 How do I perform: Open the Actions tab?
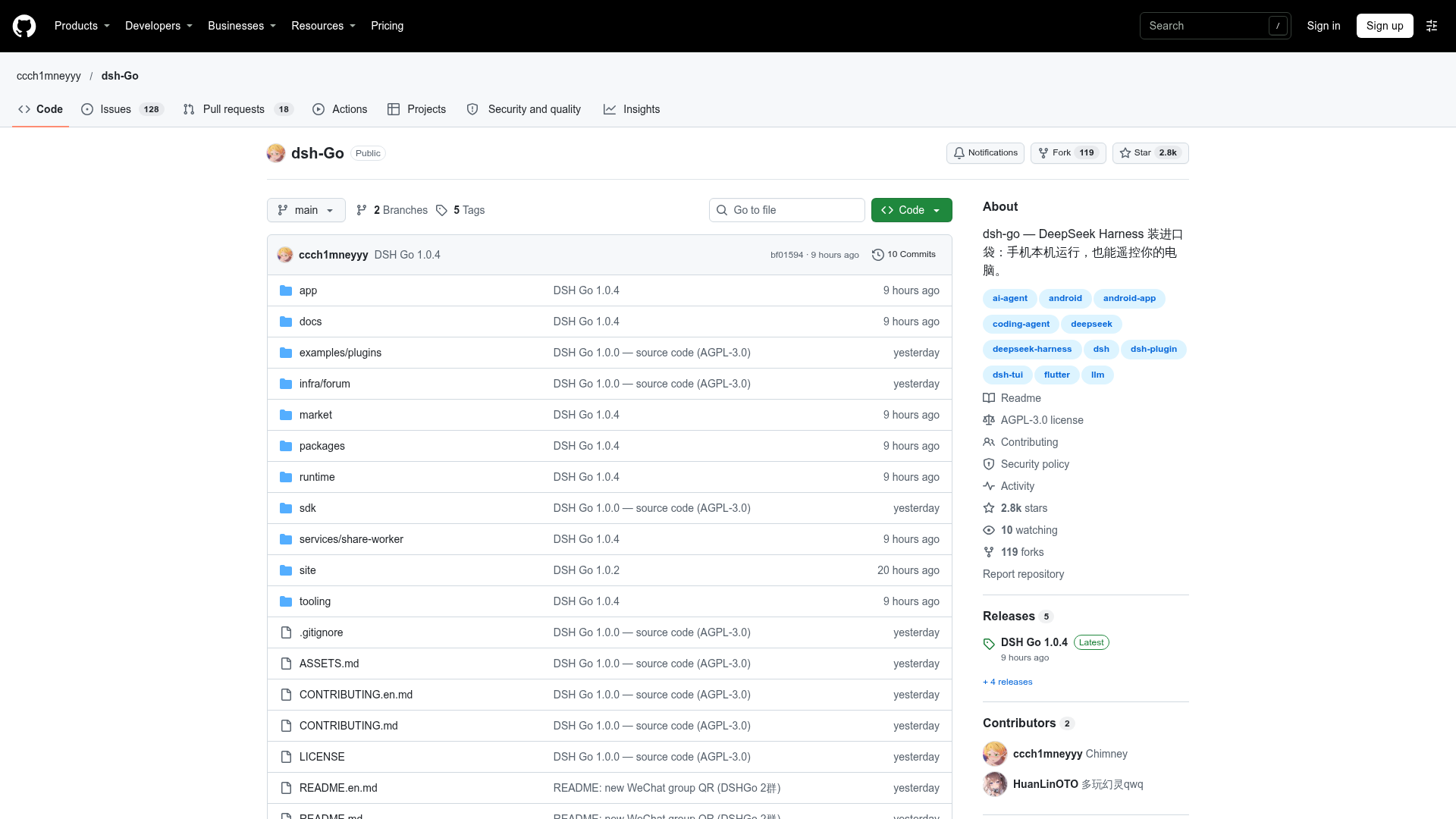(340, 109)
